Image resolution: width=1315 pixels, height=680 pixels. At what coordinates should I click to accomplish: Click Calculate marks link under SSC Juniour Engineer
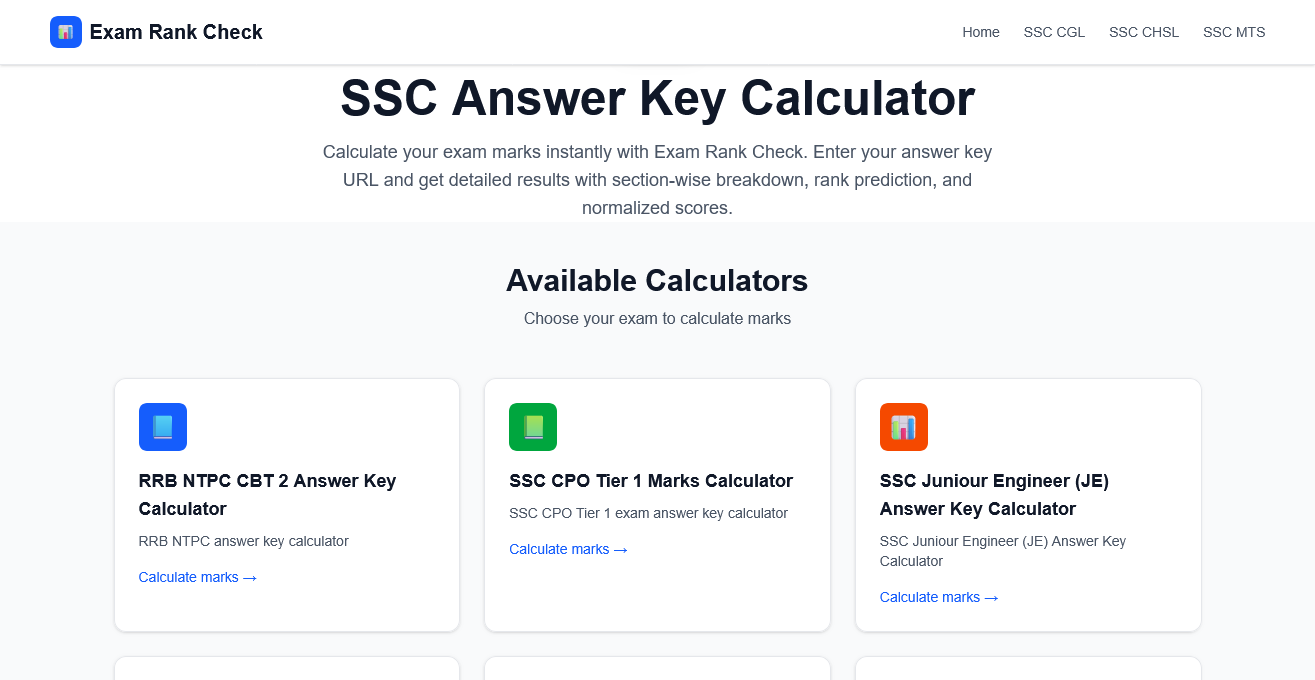pos(939,597)
